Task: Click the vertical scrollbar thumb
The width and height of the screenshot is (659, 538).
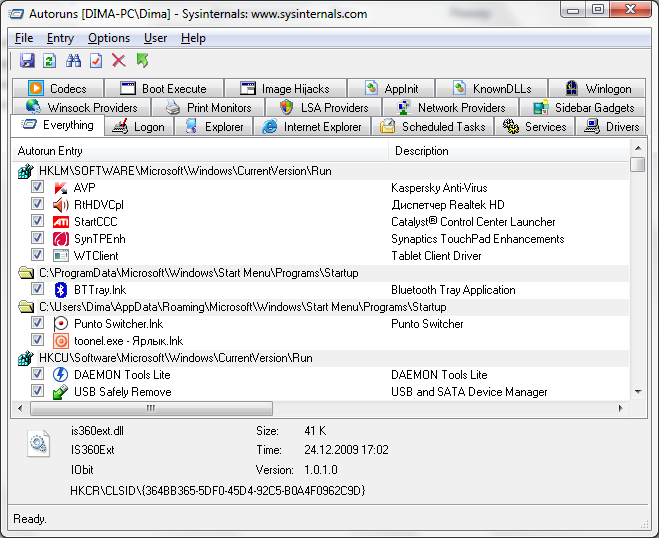Action: [638, 164]
